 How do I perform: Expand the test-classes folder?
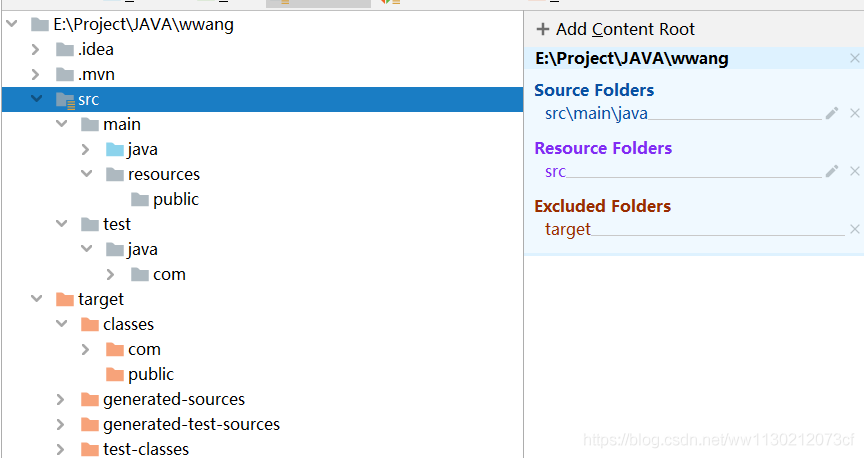(x=61, y=450)
